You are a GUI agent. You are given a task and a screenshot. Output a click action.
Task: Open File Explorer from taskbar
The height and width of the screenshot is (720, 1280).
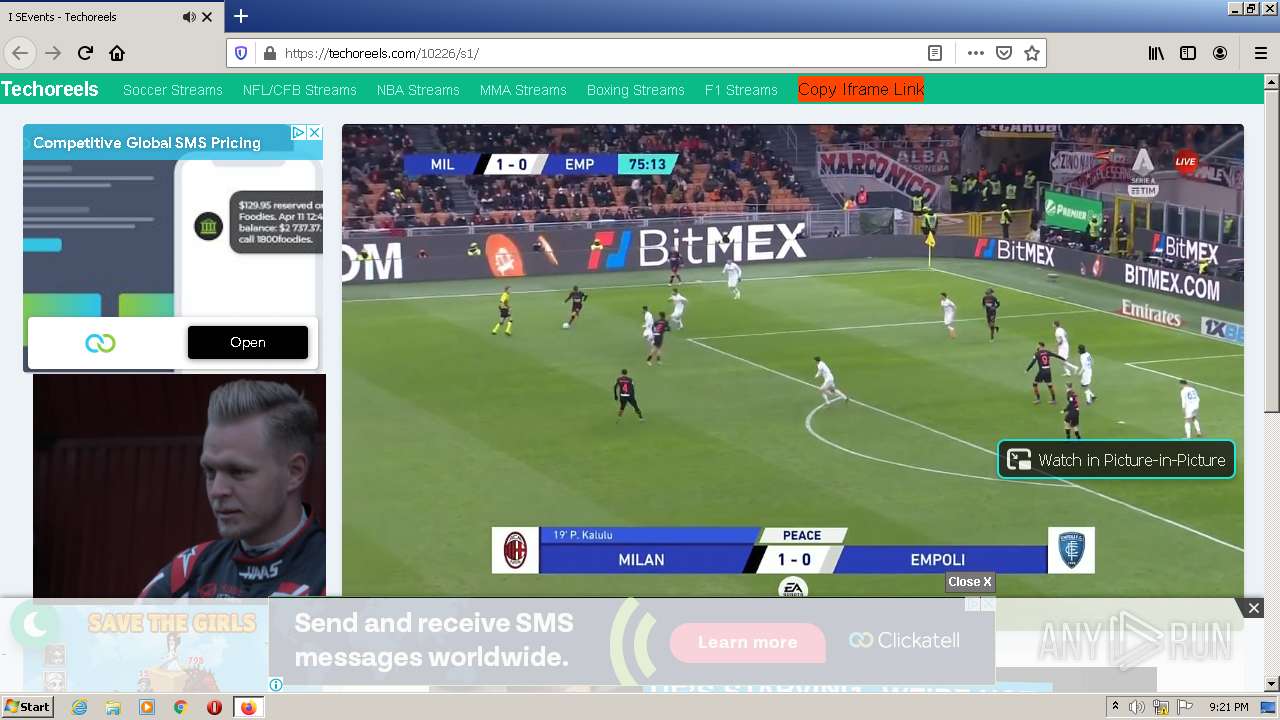pos(113,707)
